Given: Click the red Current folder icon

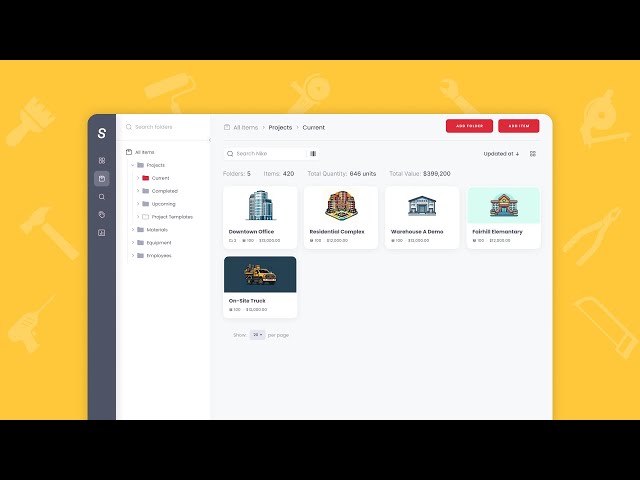Looking at the screenshot, I should click(x=146, y=178).
